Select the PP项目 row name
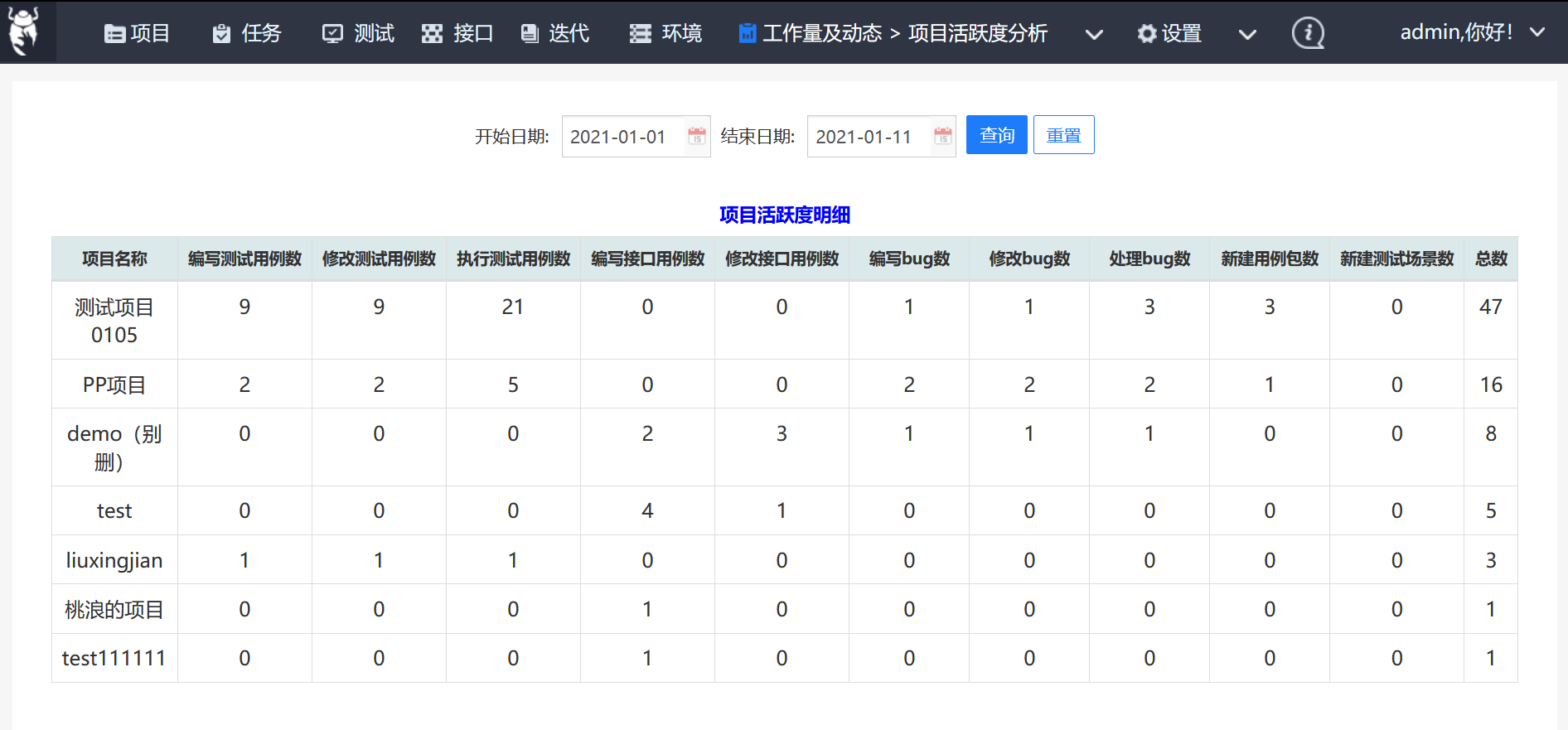 click(114, 384)
